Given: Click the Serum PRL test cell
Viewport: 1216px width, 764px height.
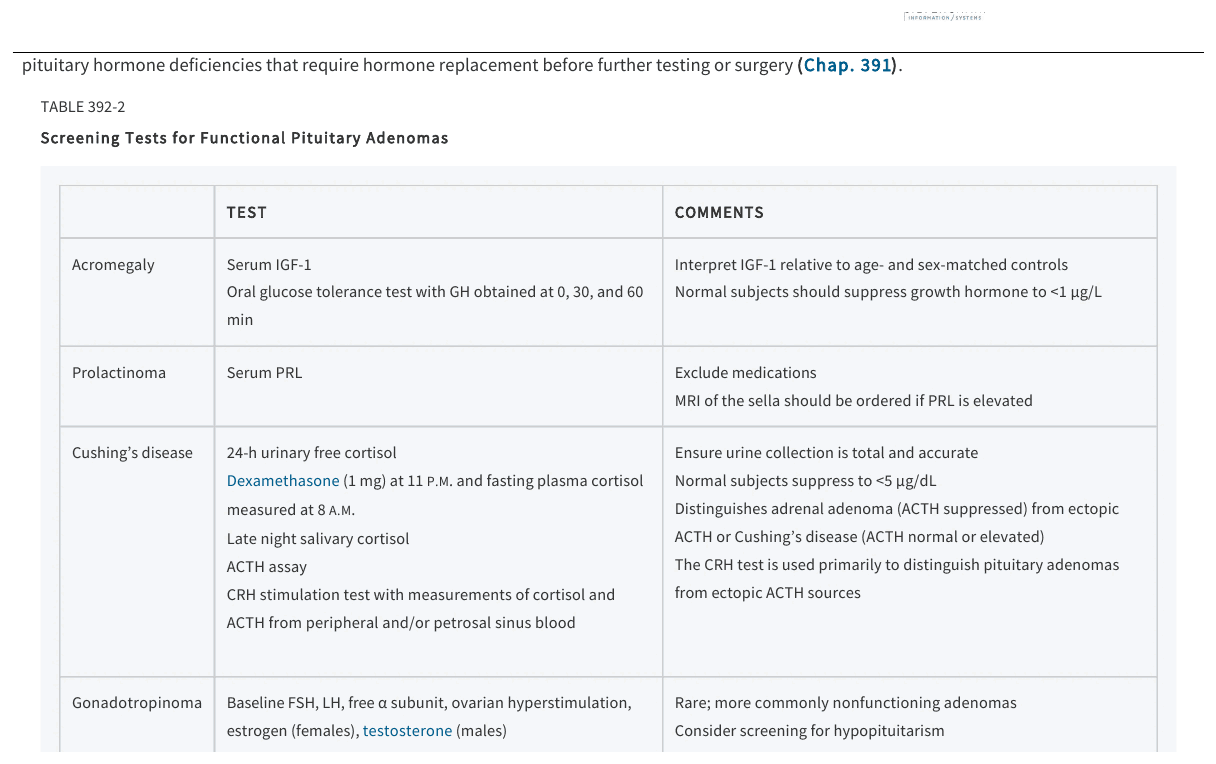Looking at the screenshot, I should click(x=264, y=373).
